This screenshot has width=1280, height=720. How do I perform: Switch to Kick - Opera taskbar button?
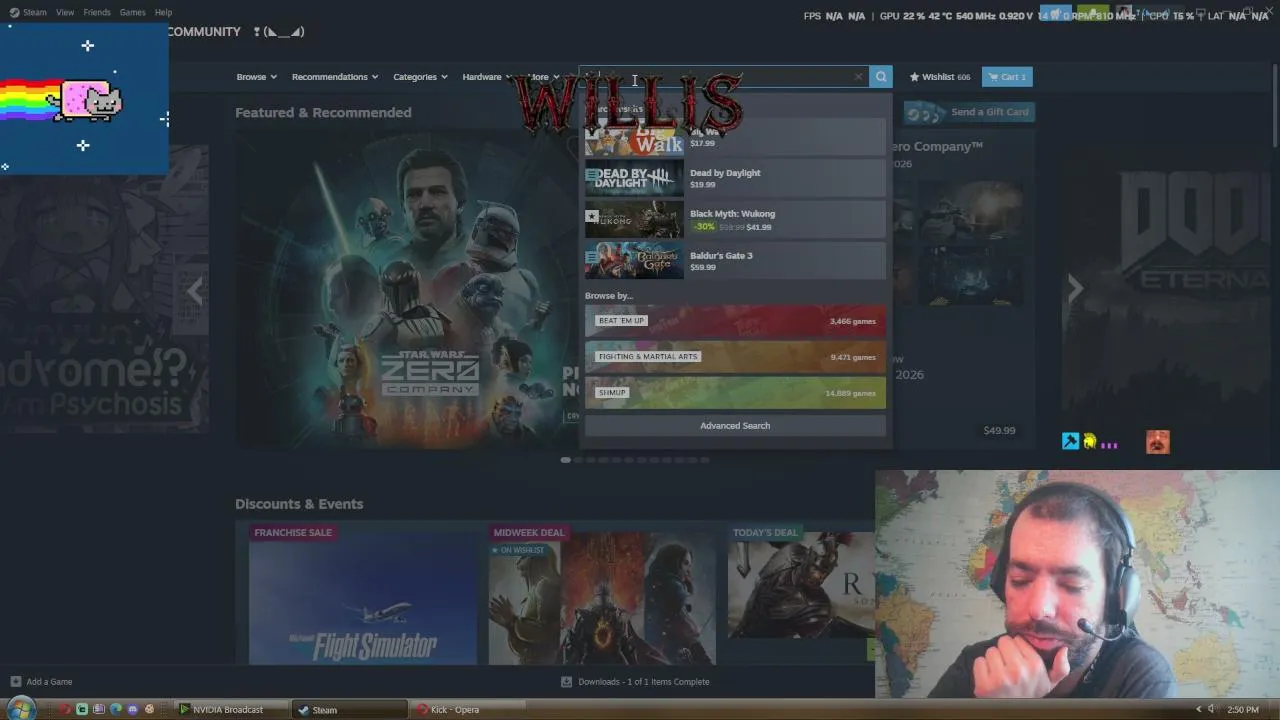(469, 710)
